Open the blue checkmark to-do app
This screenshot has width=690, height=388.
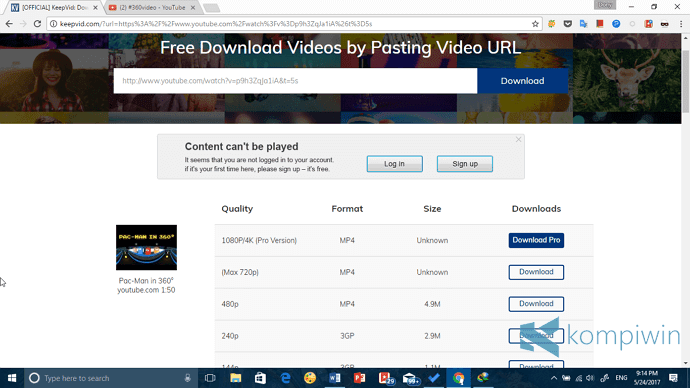[434, 378]
